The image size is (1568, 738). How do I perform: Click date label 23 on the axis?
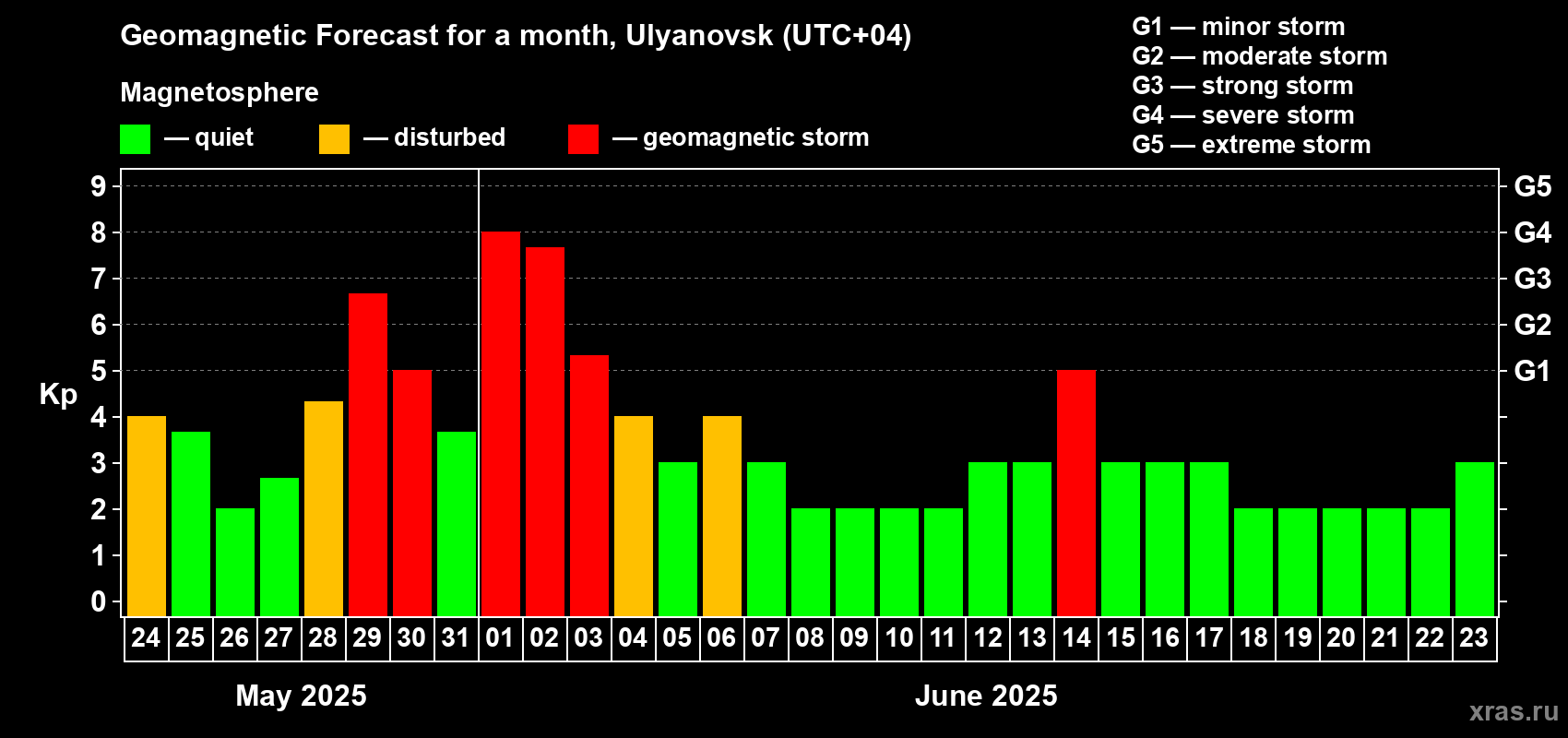[x=1474, y=637]
